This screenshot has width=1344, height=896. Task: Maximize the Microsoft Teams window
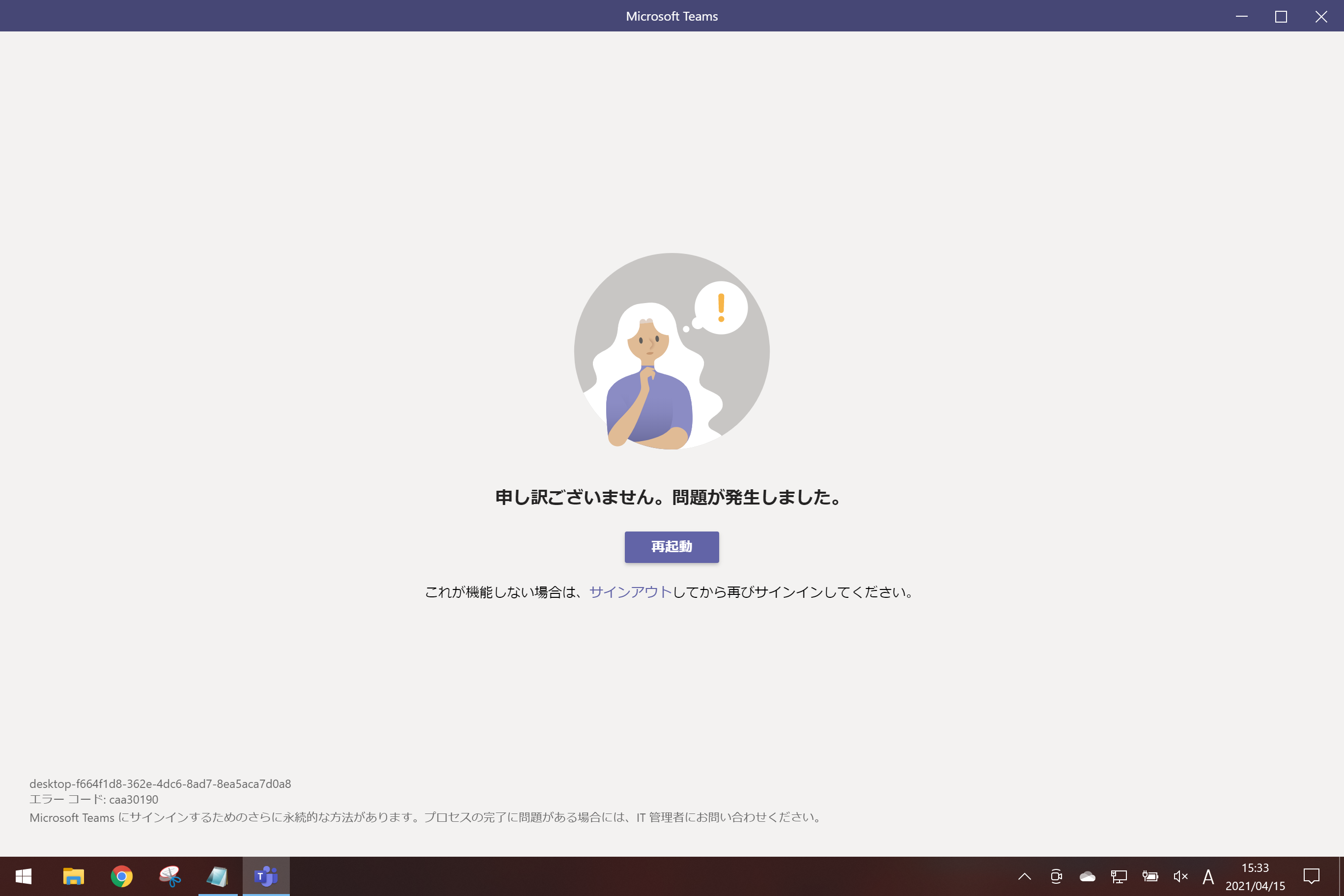tap(1281, 16)
